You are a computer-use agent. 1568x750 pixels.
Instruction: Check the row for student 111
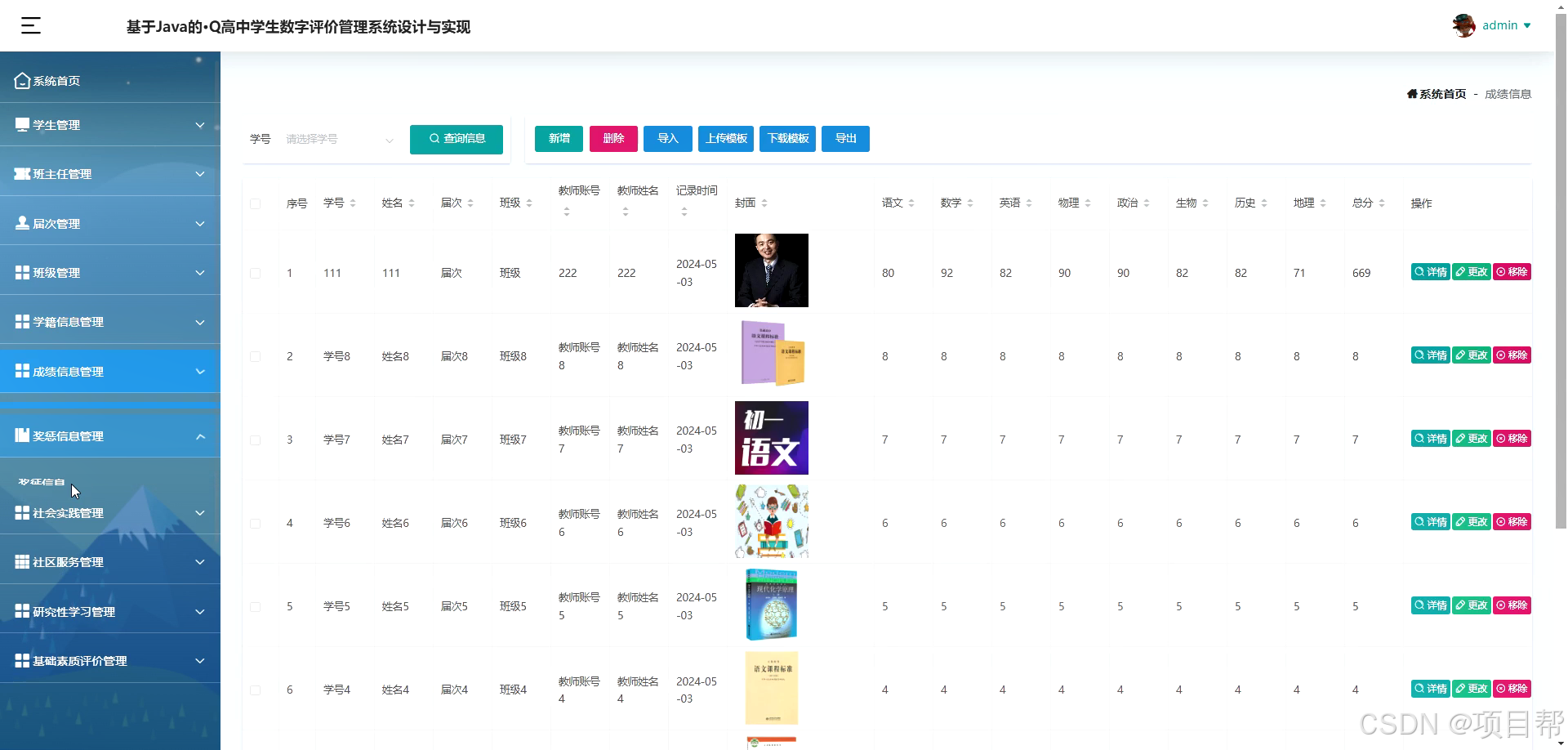(x=256, y=274)
